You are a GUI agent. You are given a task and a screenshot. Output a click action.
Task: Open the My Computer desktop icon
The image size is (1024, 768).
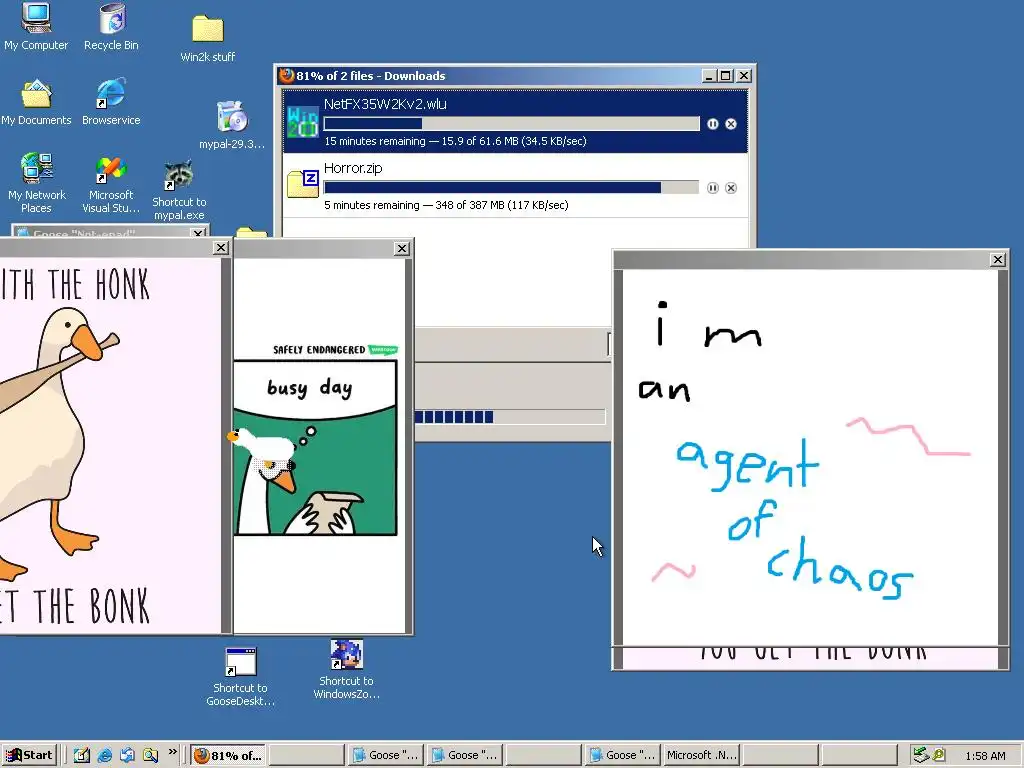pyautogui.click(x=36, y=26)
